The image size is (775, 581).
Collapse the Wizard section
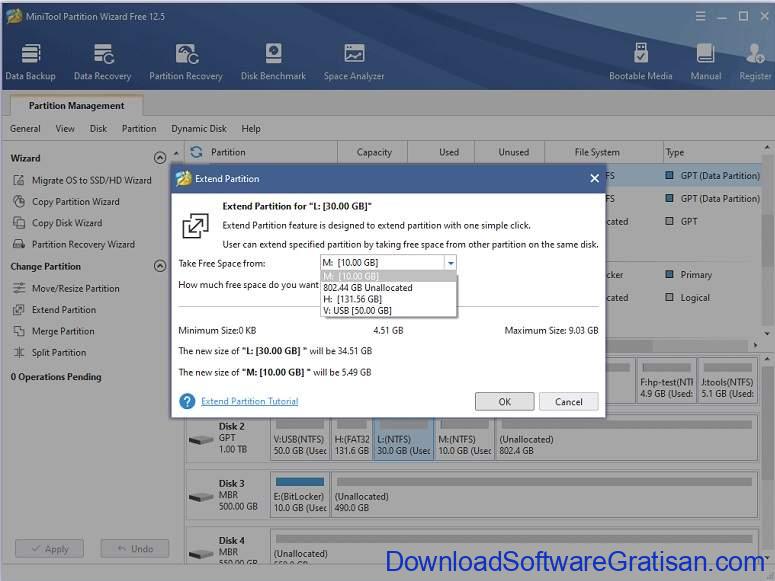point(159,158)
